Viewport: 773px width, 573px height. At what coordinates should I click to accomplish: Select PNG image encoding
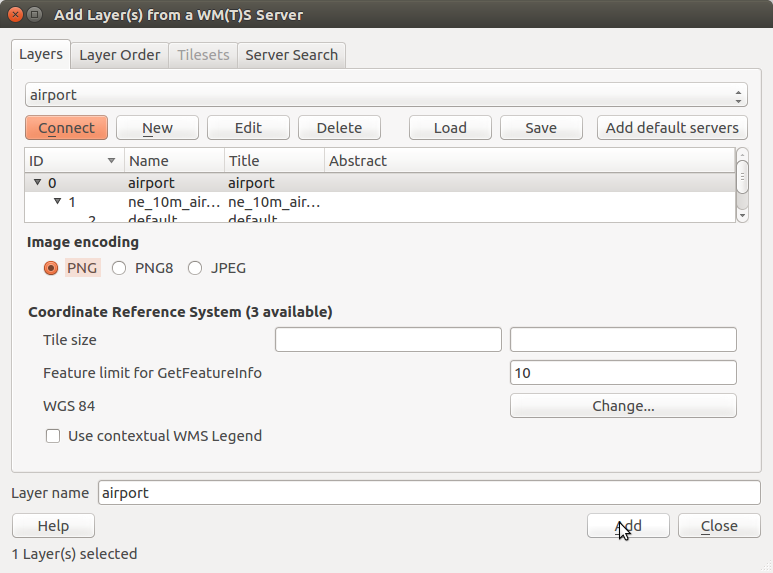point(52,268)
